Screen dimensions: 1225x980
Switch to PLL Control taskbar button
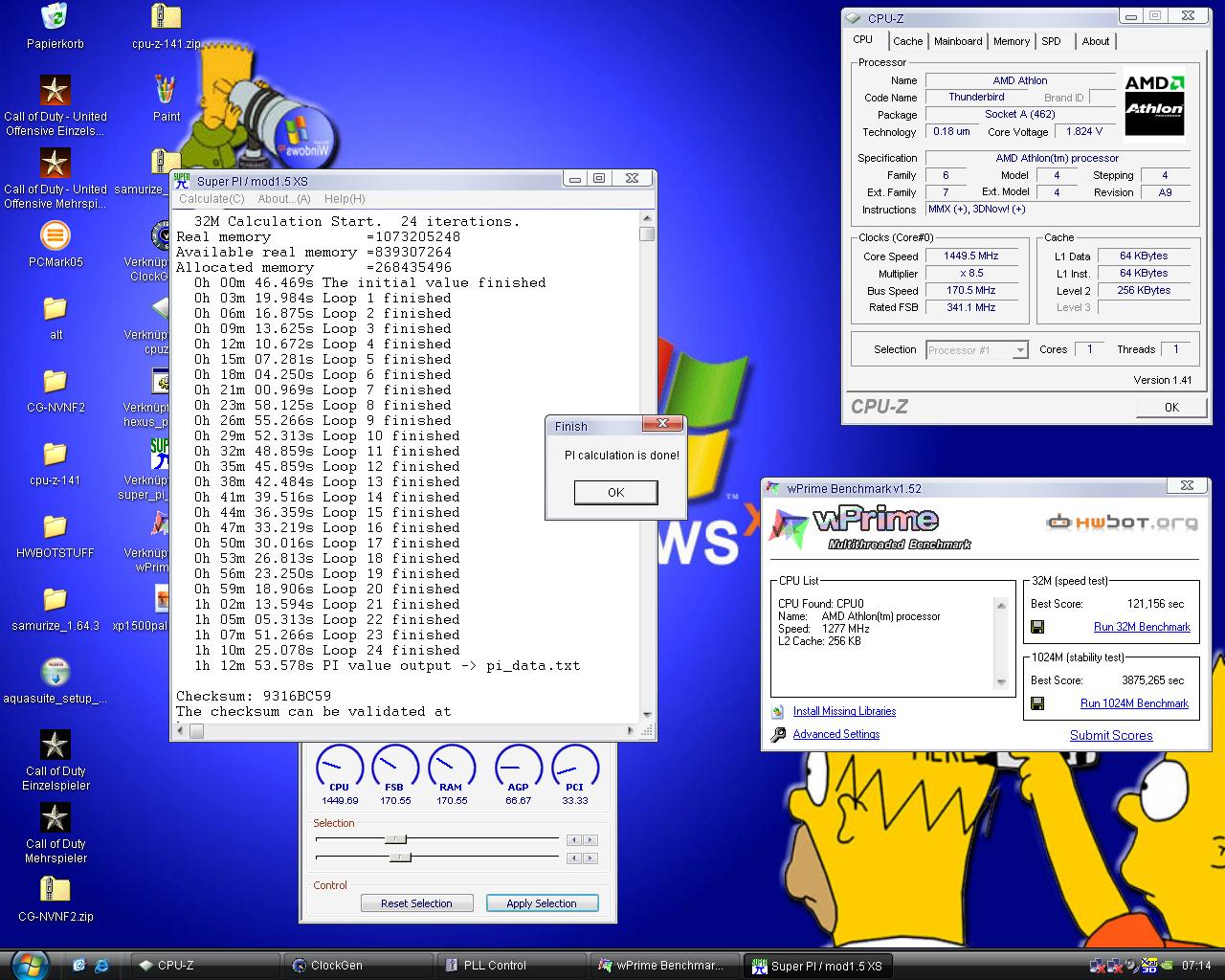(510, 966)
